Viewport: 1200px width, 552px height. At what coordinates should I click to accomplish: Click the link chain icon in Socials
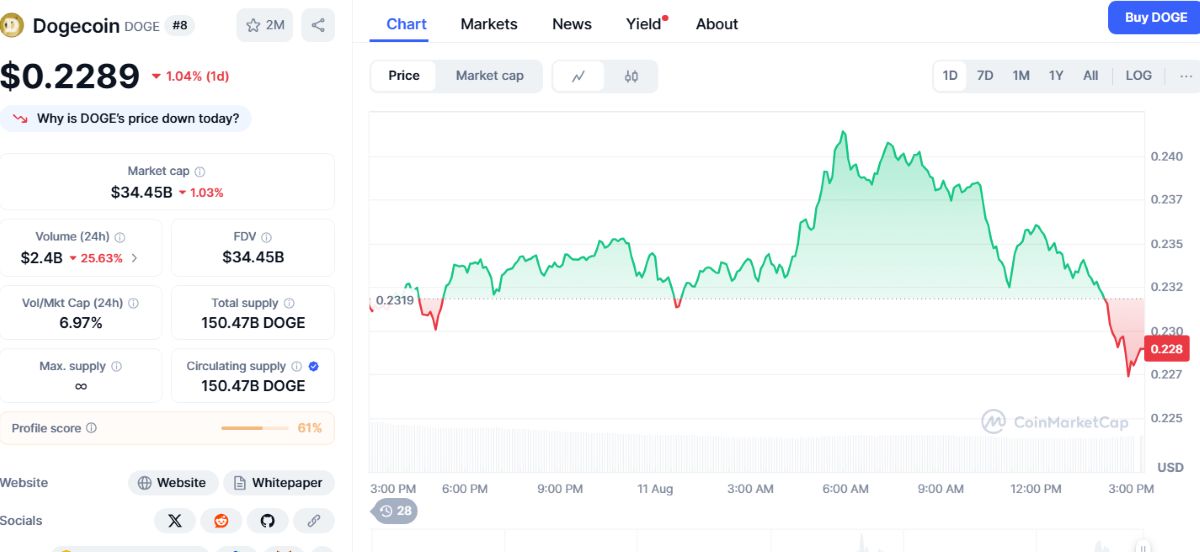[313, 521]
